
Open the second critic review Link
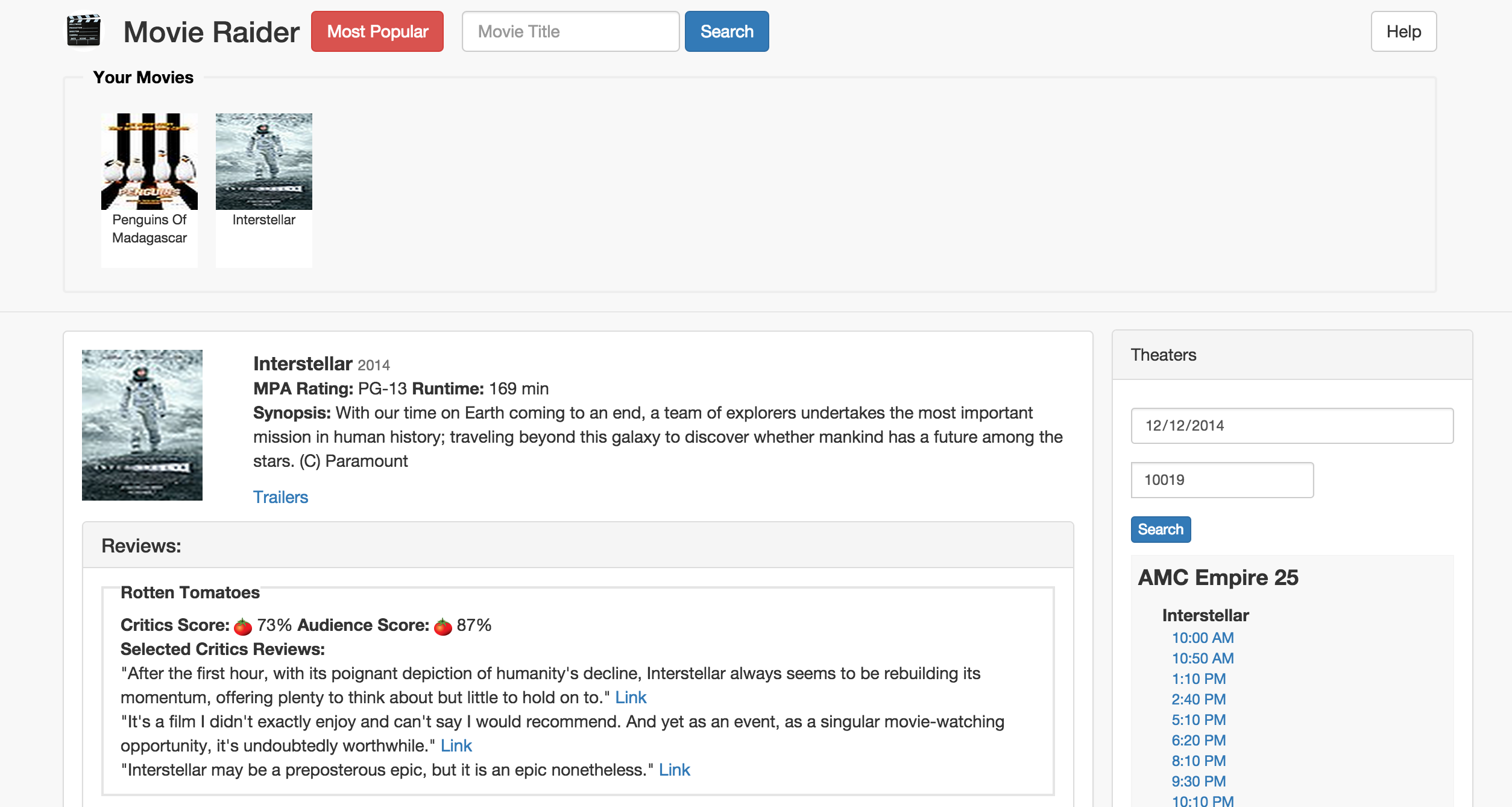[456, 745]
